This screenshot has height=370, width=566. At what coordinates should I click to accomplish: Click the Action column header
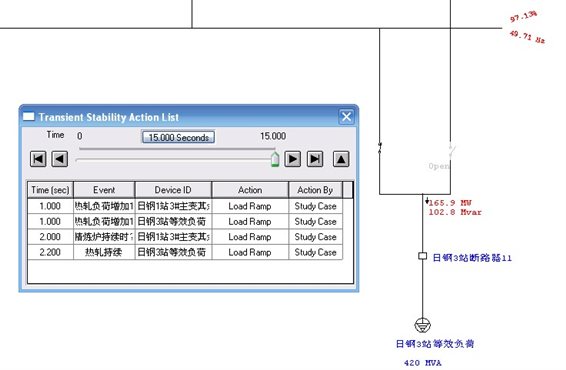pyautogui.click(x=250, y=190)
